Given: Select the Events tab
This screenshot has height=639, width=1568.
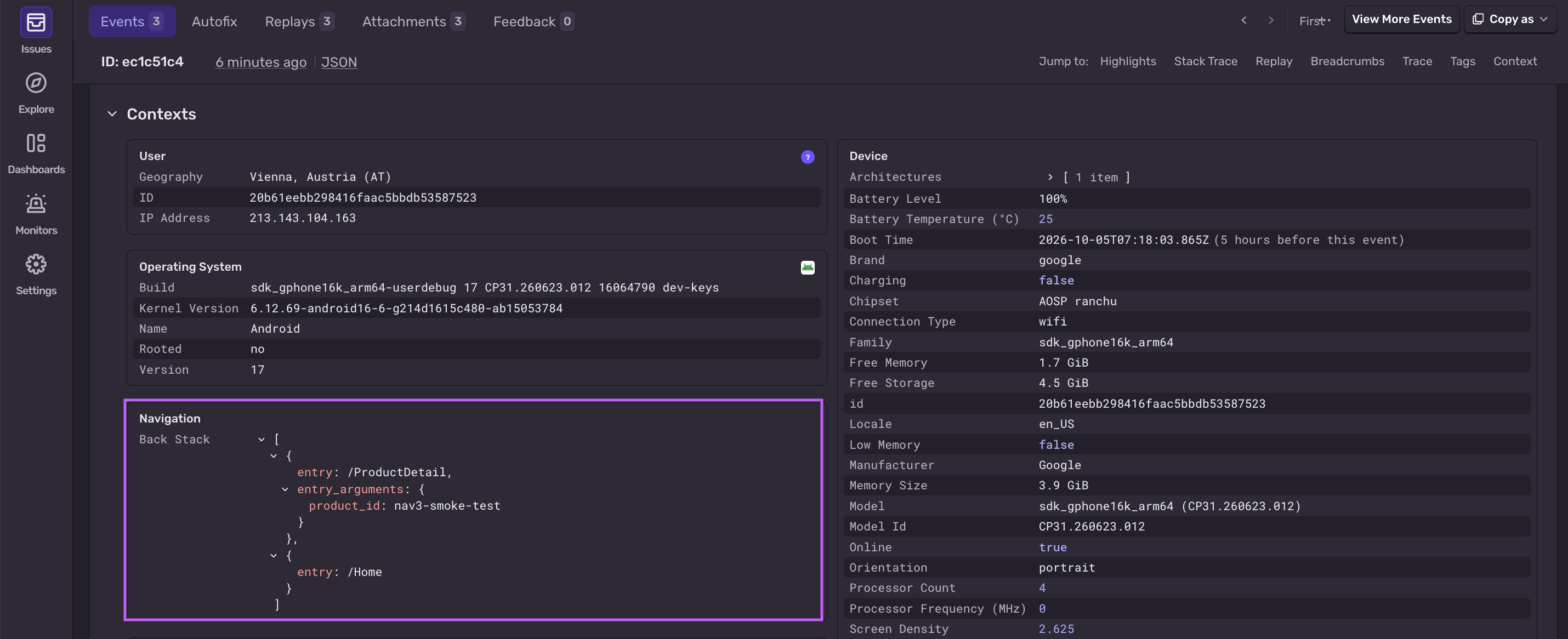Looking at the screenshot, I should (132, 21).
